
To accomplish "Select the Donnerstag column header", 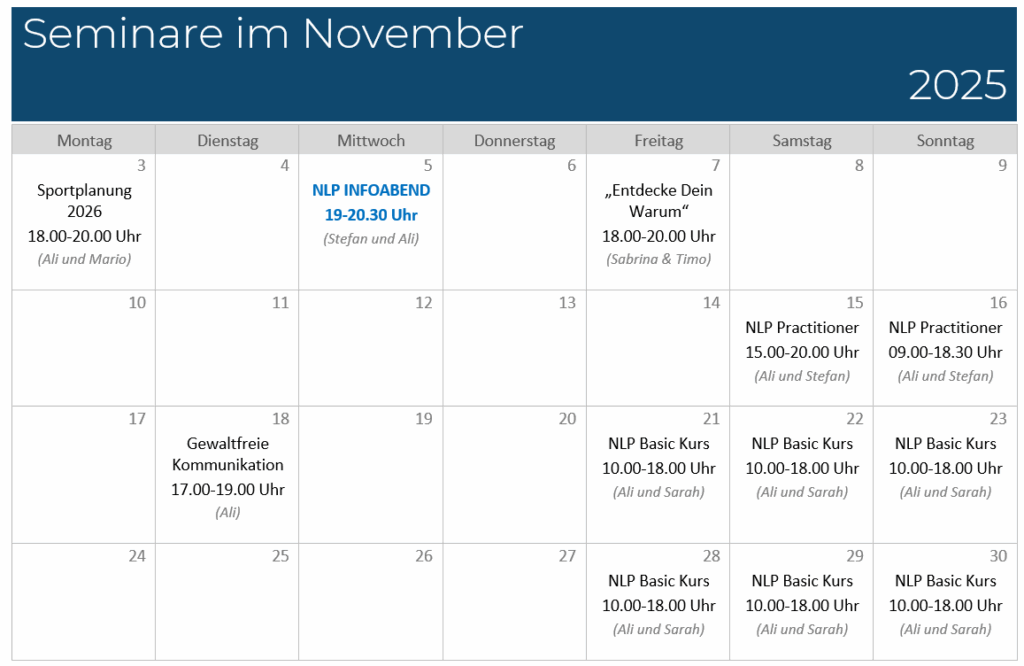I will point(514,141).
